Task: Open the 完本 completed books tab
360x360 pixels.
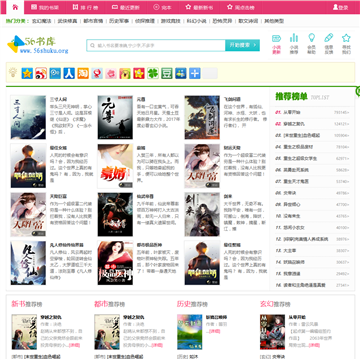Action: (162, 7)
